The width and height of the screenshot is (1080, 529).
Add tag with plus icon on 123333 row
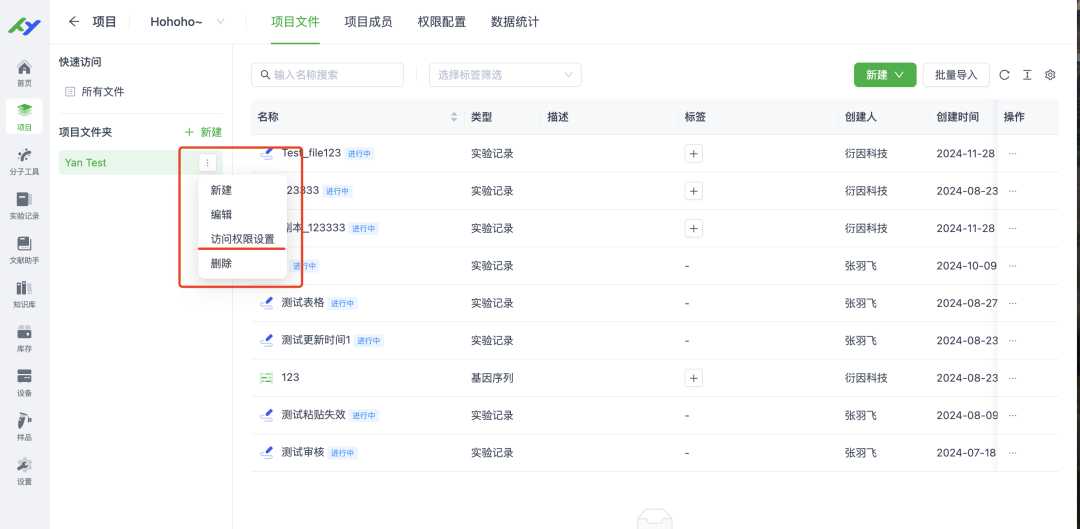694,191
